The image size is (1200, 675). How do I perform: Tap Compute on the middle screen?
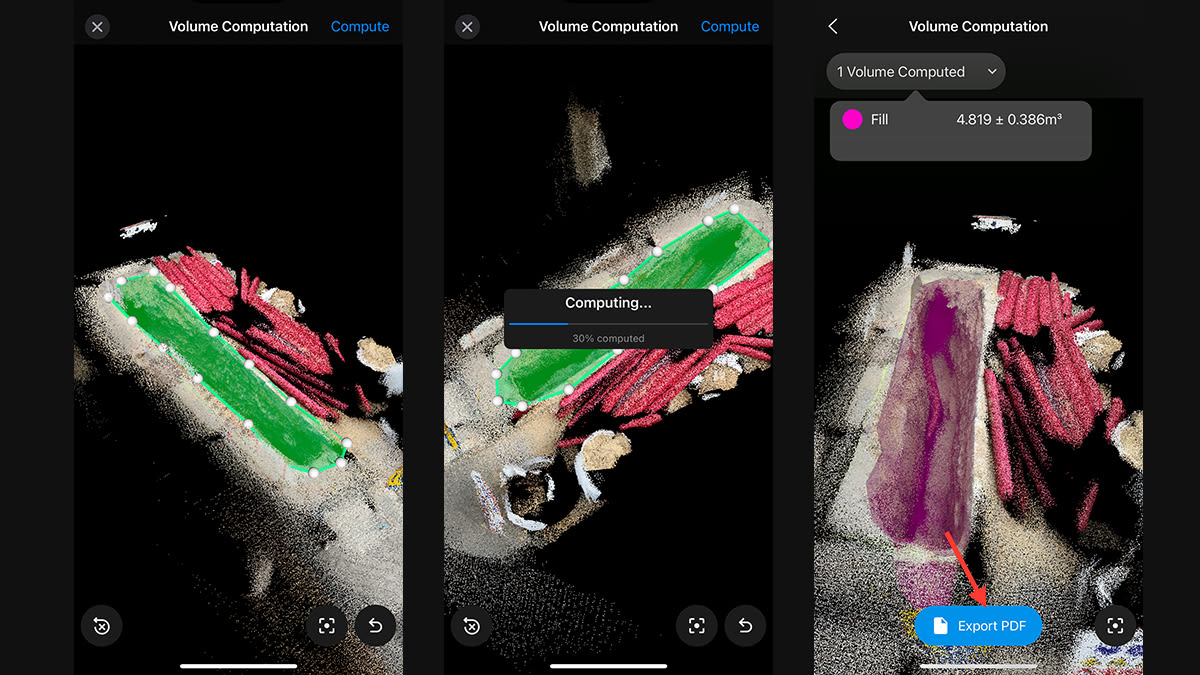pyautogui.click(x=729, y=26)
